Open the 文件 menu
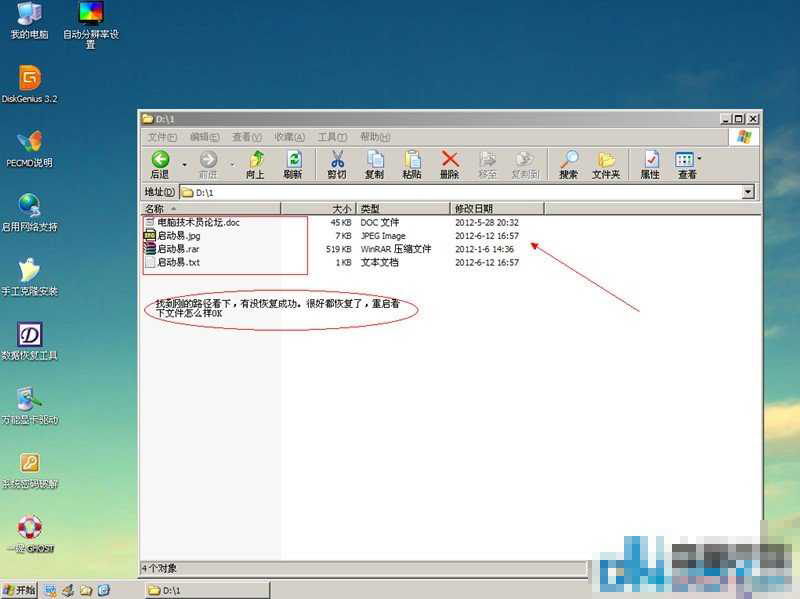 [x=162, y=137]
